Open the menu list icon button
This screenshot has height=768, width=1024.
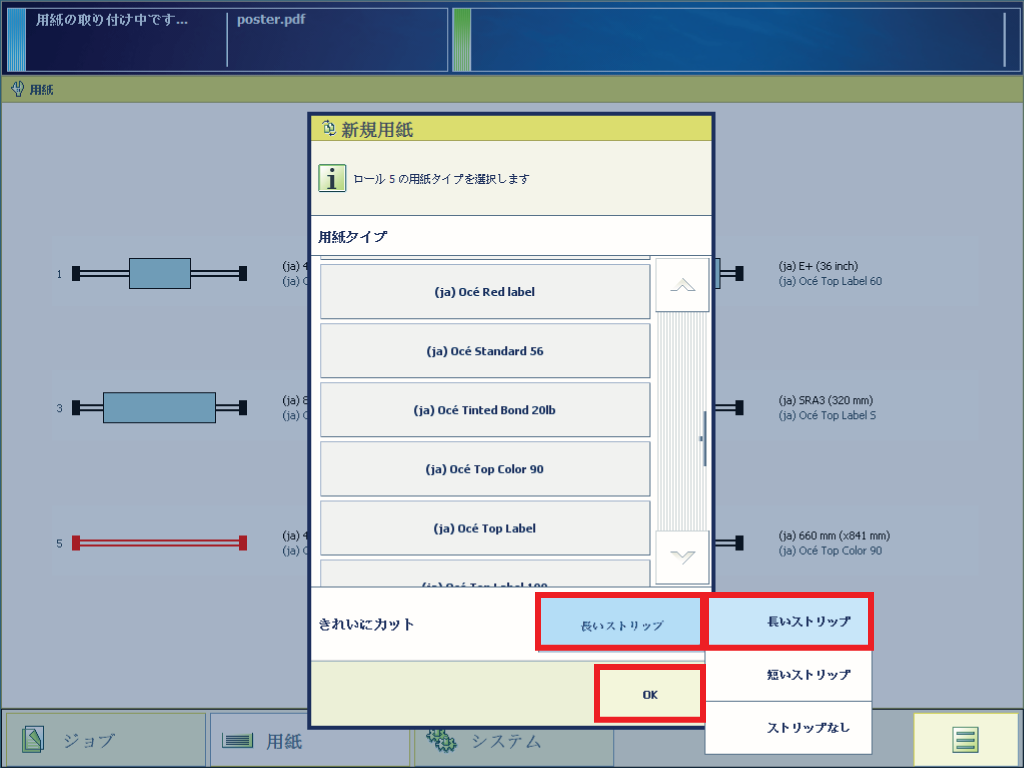(965, 739)
